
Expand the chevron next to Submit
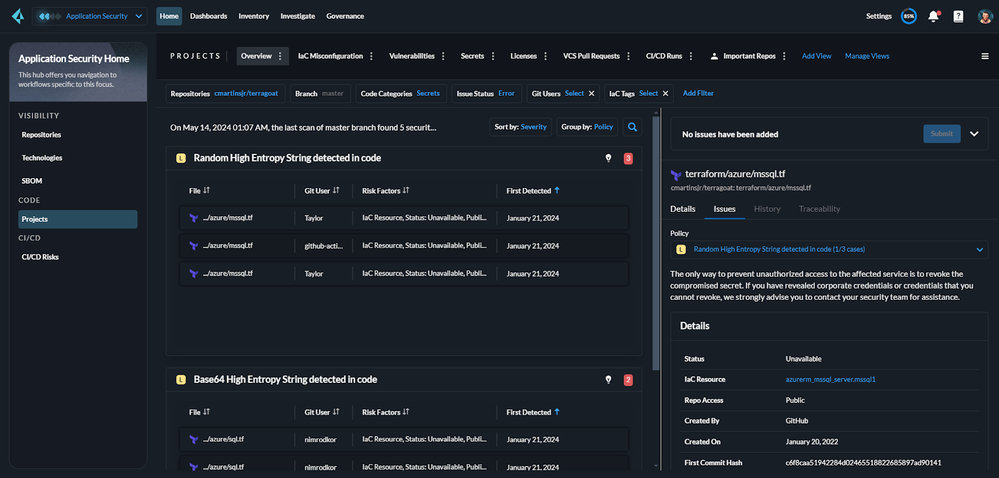point(975,133)
